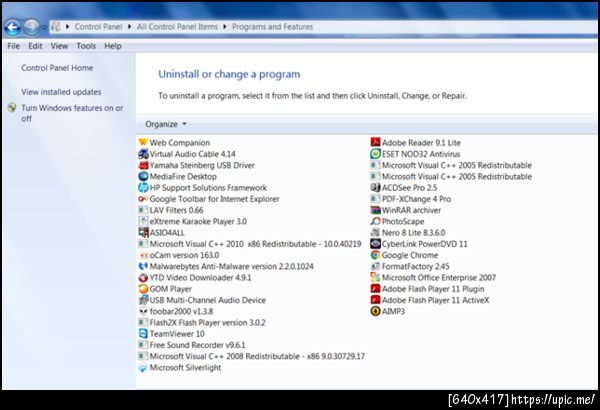Navigate to All Control Panel Items breadcrumb

click(x=177, y=27)
